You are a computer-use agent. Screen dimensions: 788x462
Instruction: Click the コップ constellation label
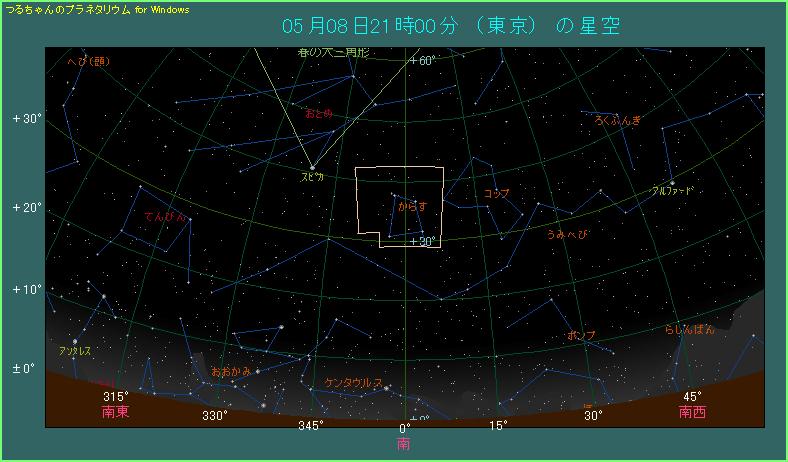(x=496, y=193)
